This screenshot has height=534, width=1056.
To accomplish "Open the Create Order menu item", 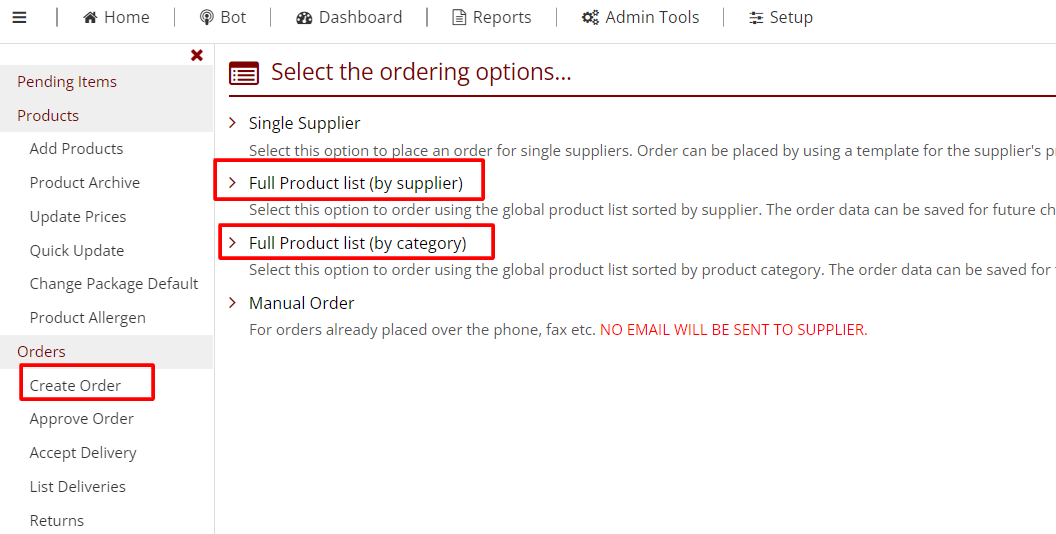I will [x=75, y=385].
